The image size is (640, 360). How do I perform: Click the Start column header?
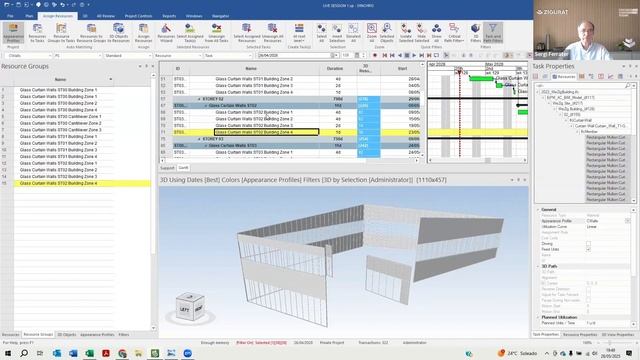(402, 69)
